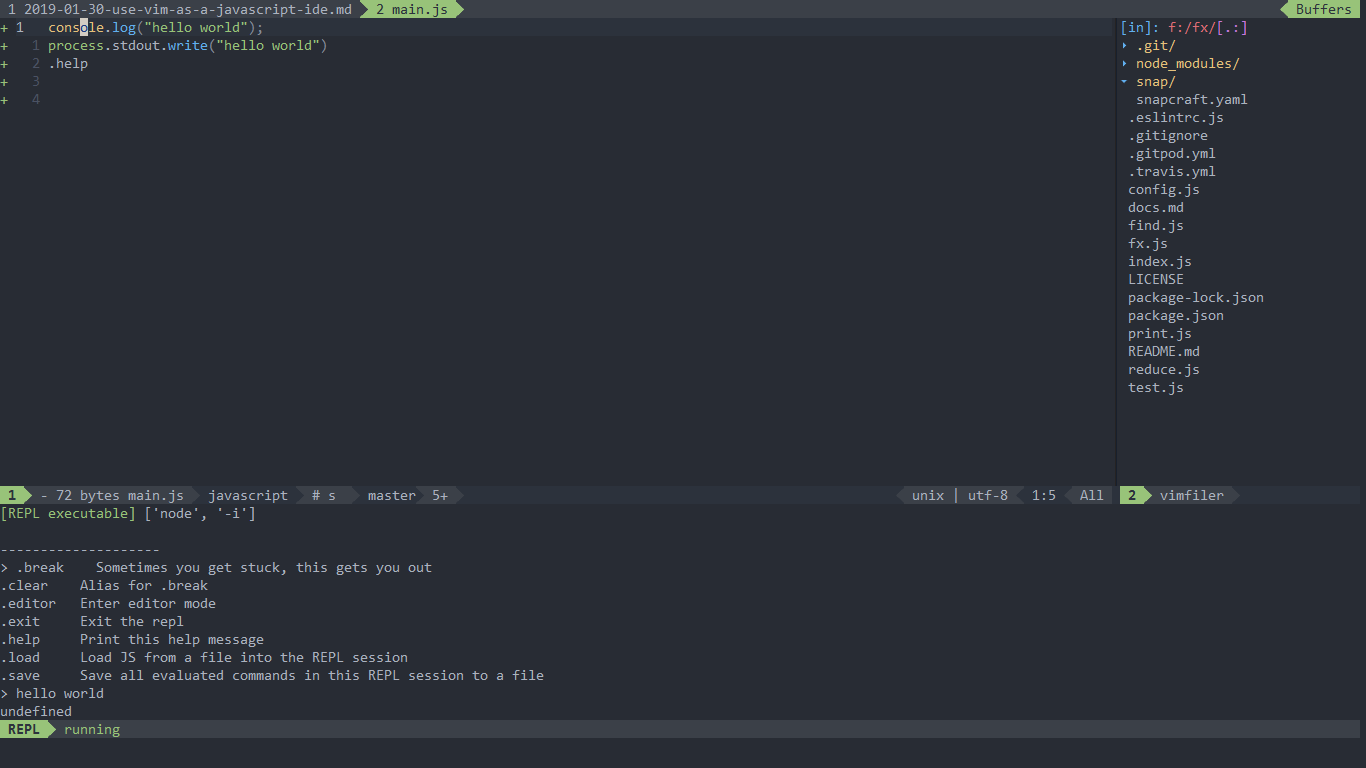Open print.js from the file tree

click(x=1160, y=333)
